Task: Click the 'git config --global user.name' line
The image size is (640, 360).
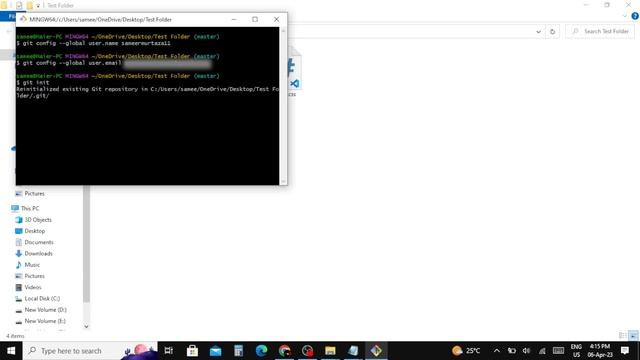Action: 93,43
